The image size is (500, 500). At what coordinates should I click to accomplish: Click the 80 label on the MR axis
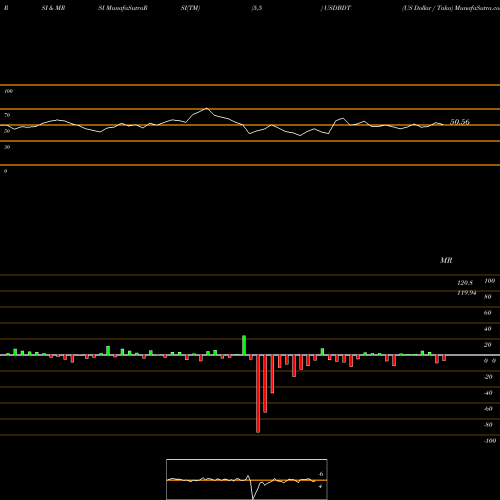point(488,297)
